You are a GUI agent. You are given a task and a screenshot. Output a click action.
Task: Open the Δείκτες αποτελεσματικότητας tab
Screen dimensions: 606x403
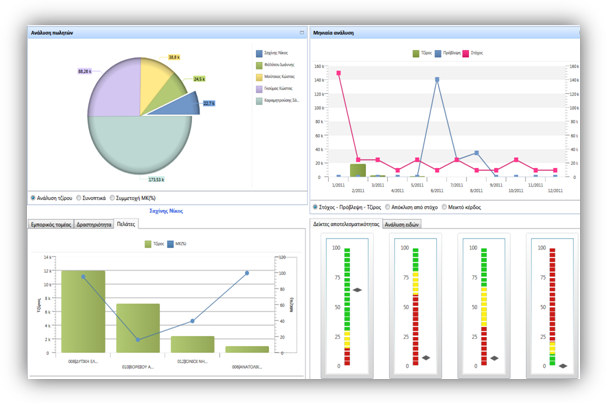346,224
